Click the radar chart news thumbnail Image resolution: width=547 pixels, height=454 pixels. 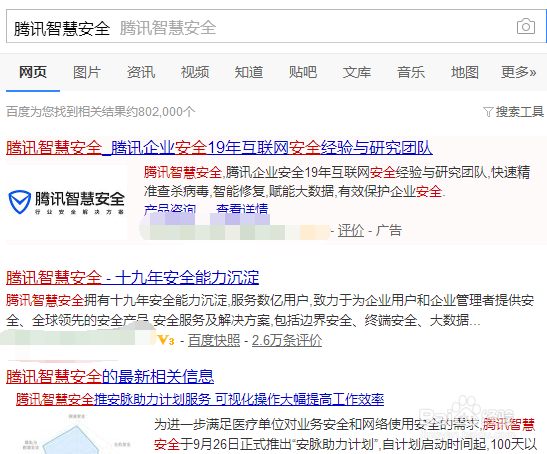(x=76, y=433)
